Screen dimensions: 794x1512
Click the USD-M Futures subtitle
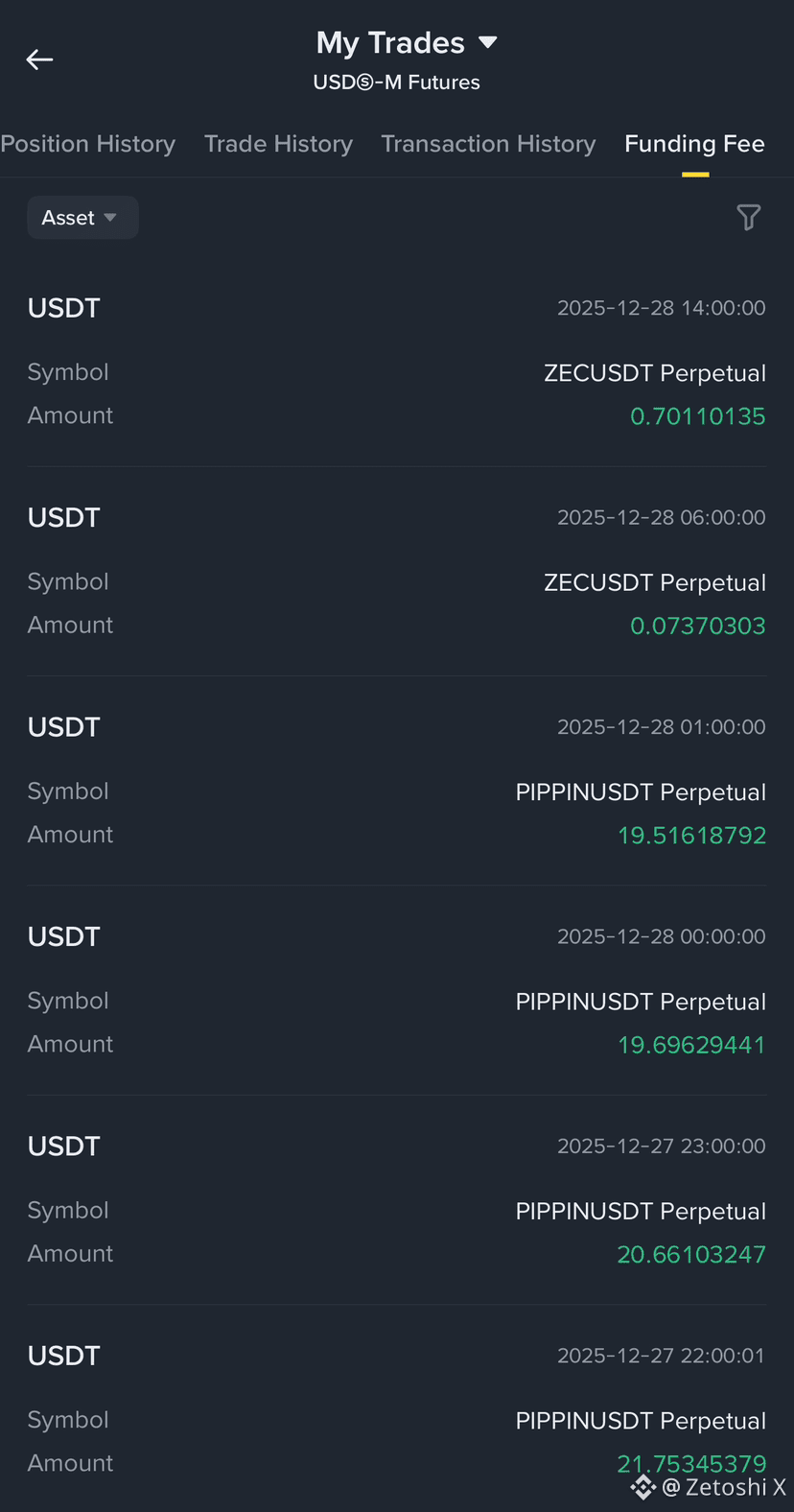(x=397, y=83)
